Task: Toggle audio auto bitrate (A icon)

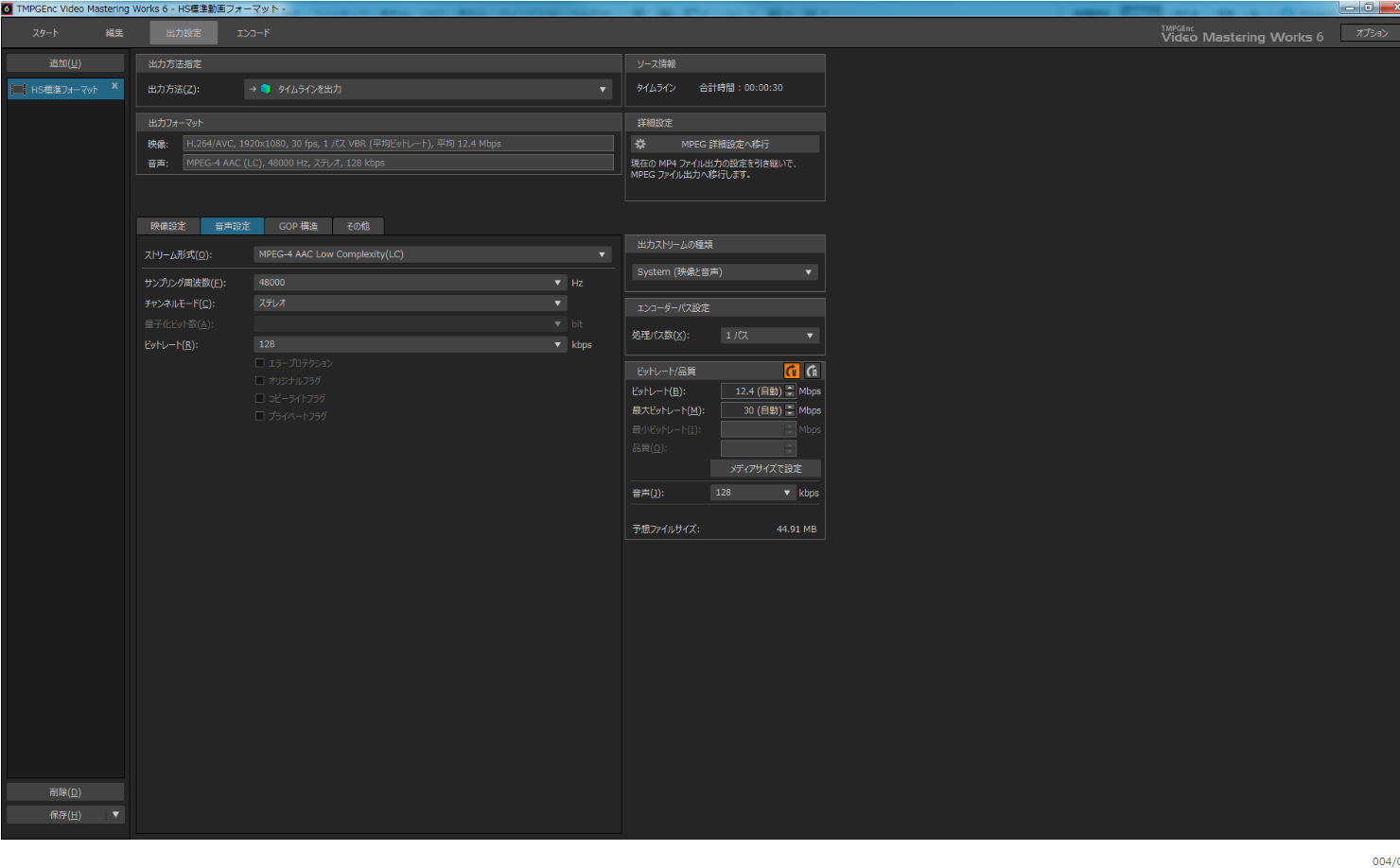Action: tap(812, 371)
